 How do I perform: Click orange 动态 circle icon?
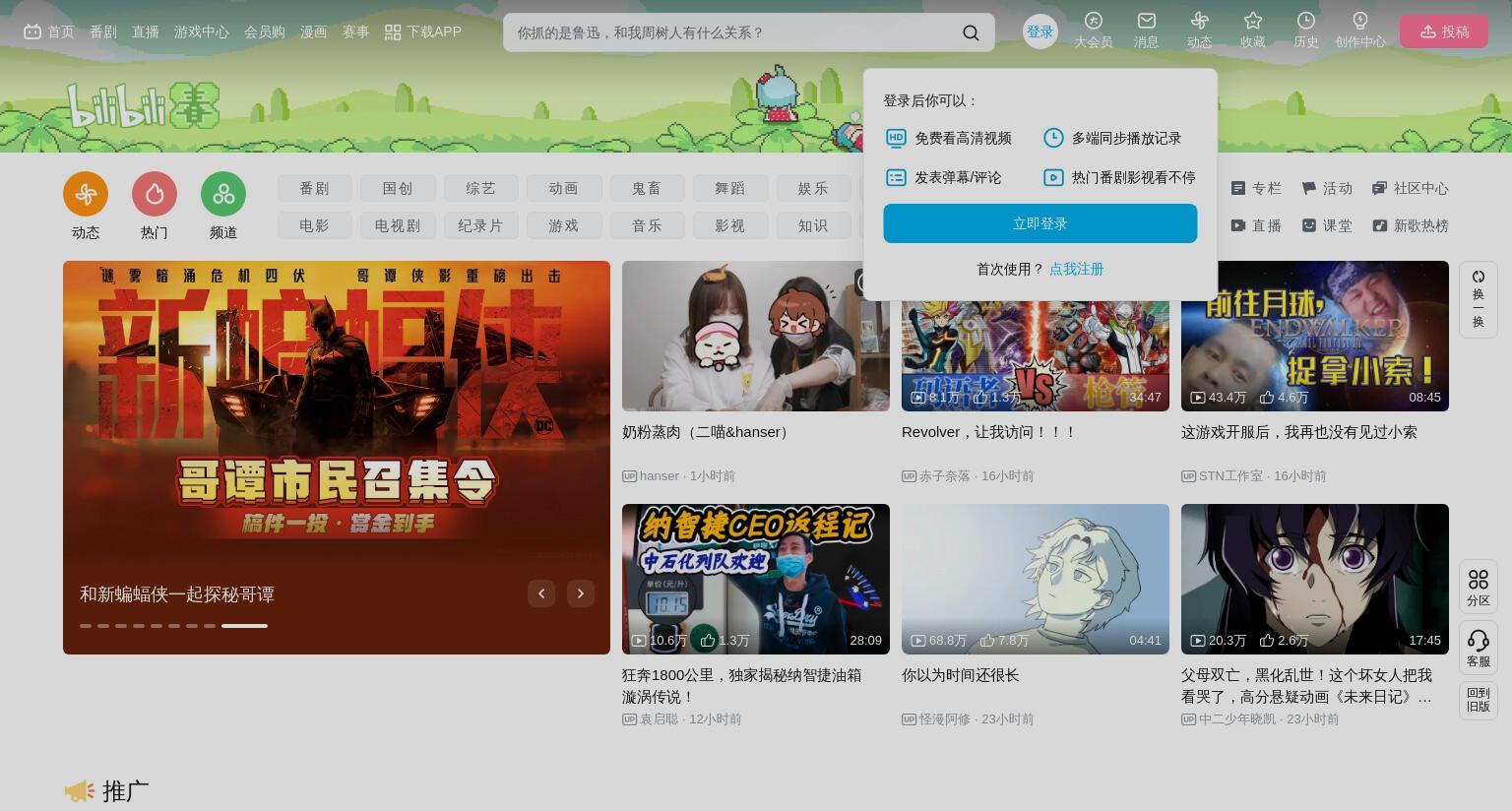click(x=86, y=194)
